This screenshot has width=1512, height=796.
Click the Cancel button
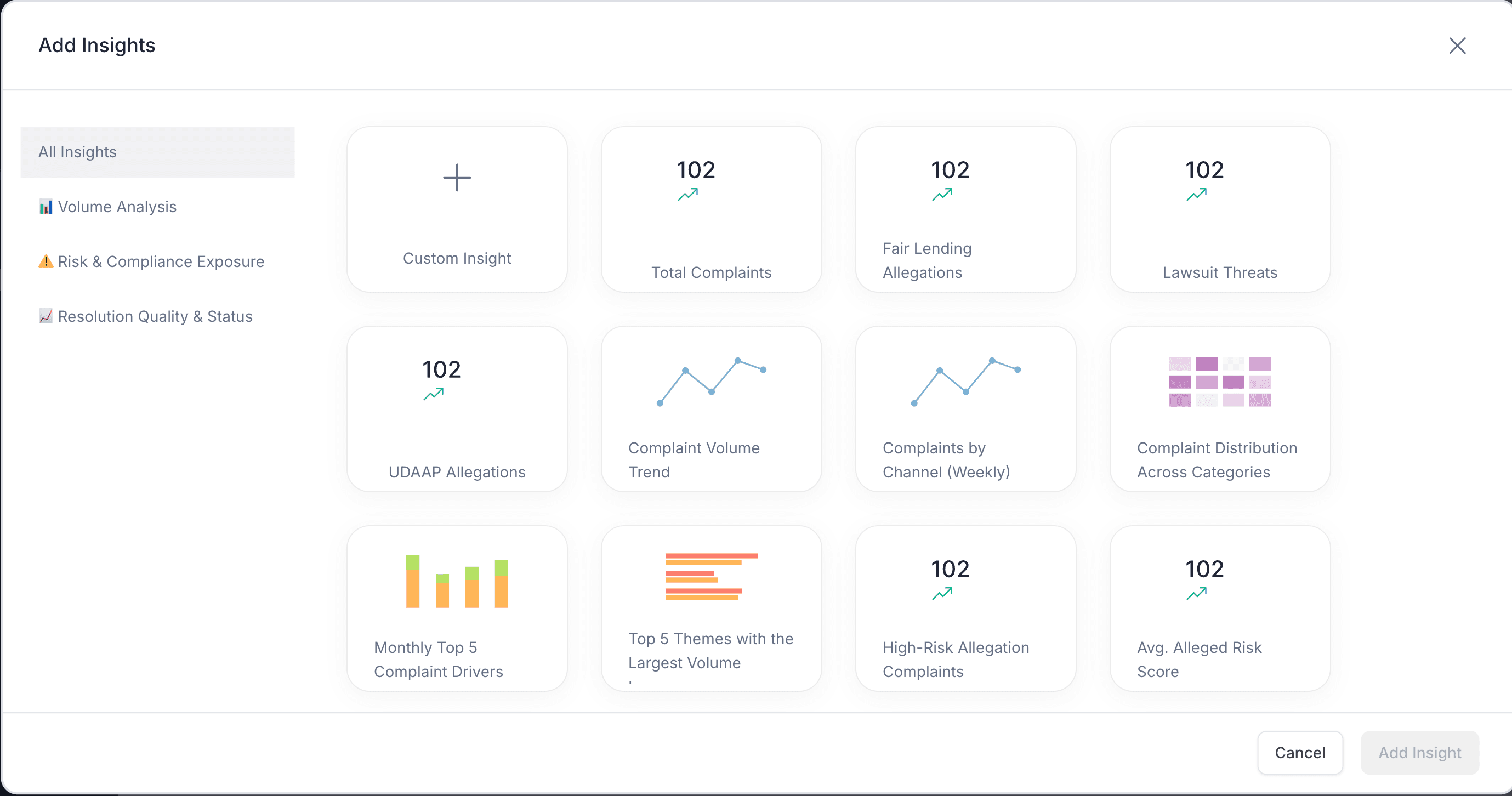[x=1300, y=753]
